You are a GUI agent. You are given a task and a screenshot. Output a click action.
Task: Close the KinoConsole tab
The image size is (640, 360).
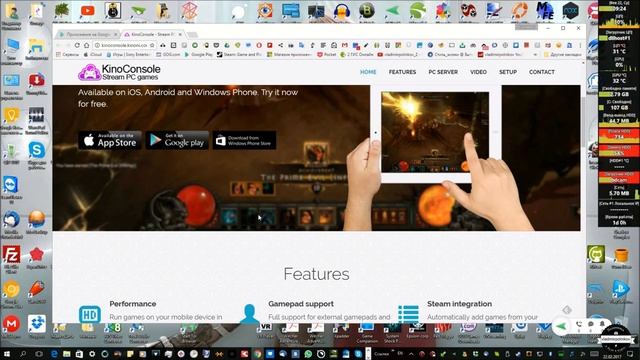click(180, 34)
